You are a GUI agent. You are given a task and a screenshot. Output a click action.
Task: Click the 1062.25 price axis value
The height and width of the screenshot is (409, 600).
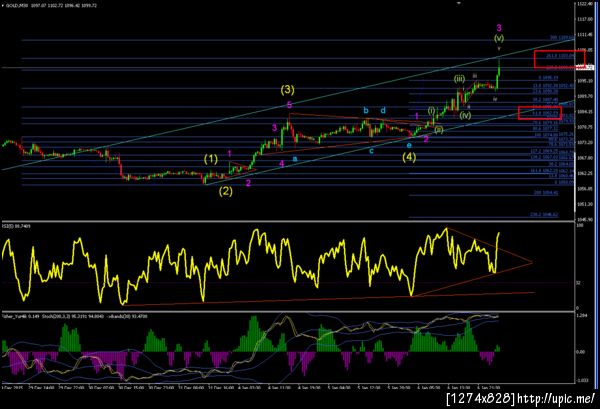click(584, 173)
